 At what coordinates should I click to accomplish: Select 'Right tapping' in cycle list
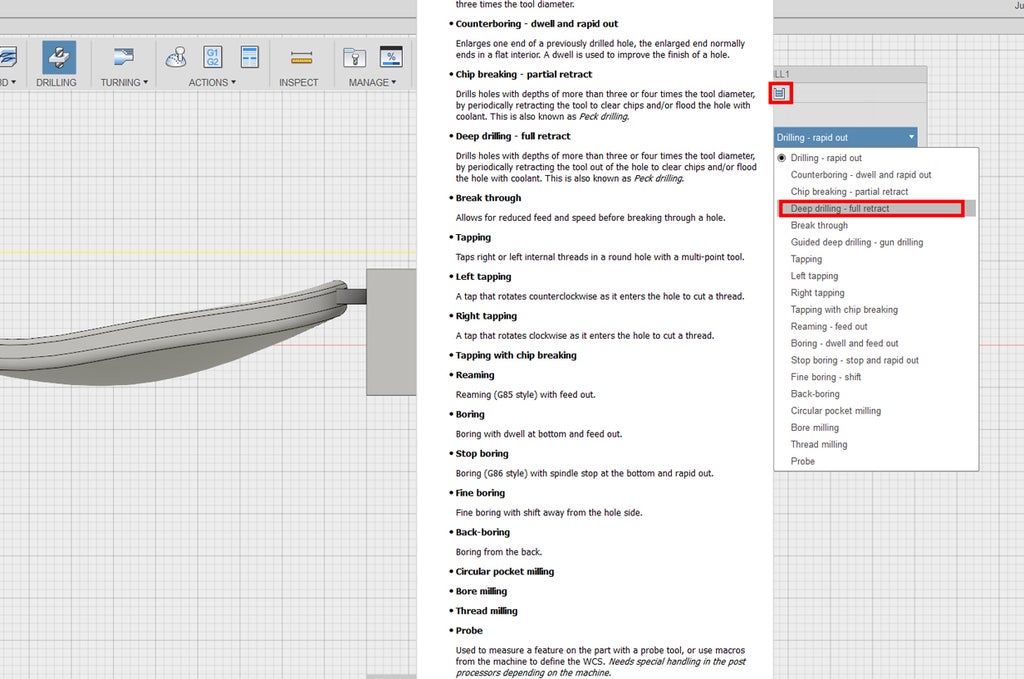coord(876,293)
